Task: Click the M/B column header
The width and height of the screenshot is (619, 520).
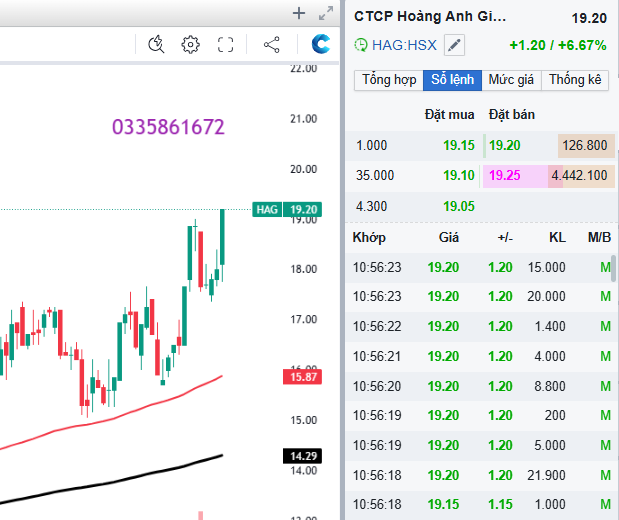Action: (x=599, y=238)
